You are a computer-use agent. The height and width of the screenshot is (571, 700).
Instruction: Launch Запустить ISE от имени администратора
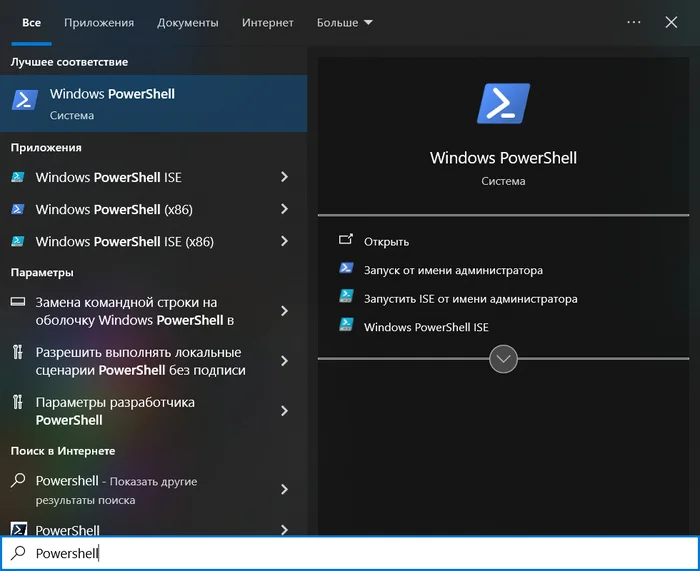(470, 298)
